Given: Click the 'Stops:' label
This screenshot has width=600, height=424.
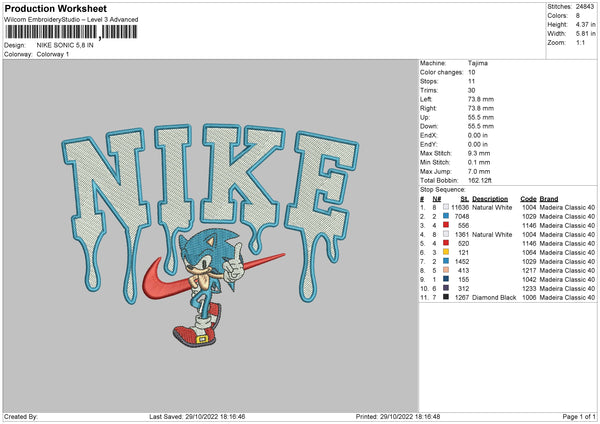Looking at the screenshot, I should tap(429, 82).
